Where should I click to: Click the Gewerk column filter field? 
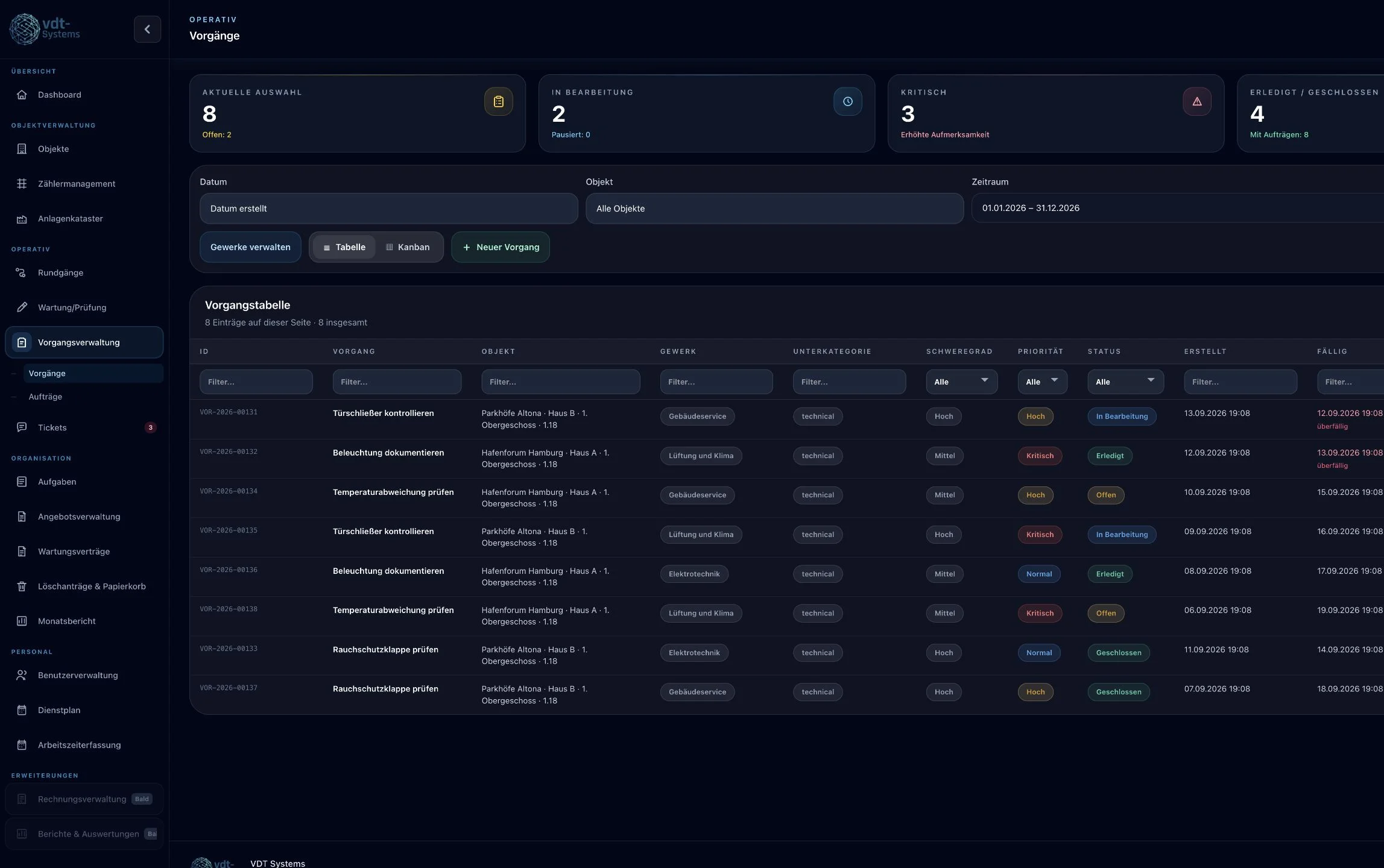click(716, 382)
